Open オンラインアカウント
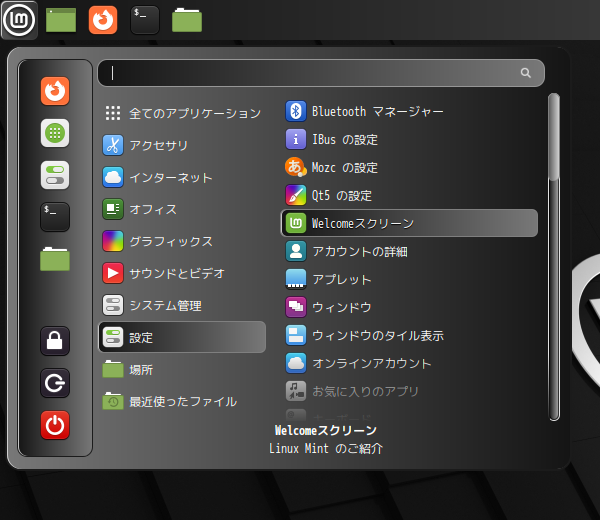 coord(409,363)
